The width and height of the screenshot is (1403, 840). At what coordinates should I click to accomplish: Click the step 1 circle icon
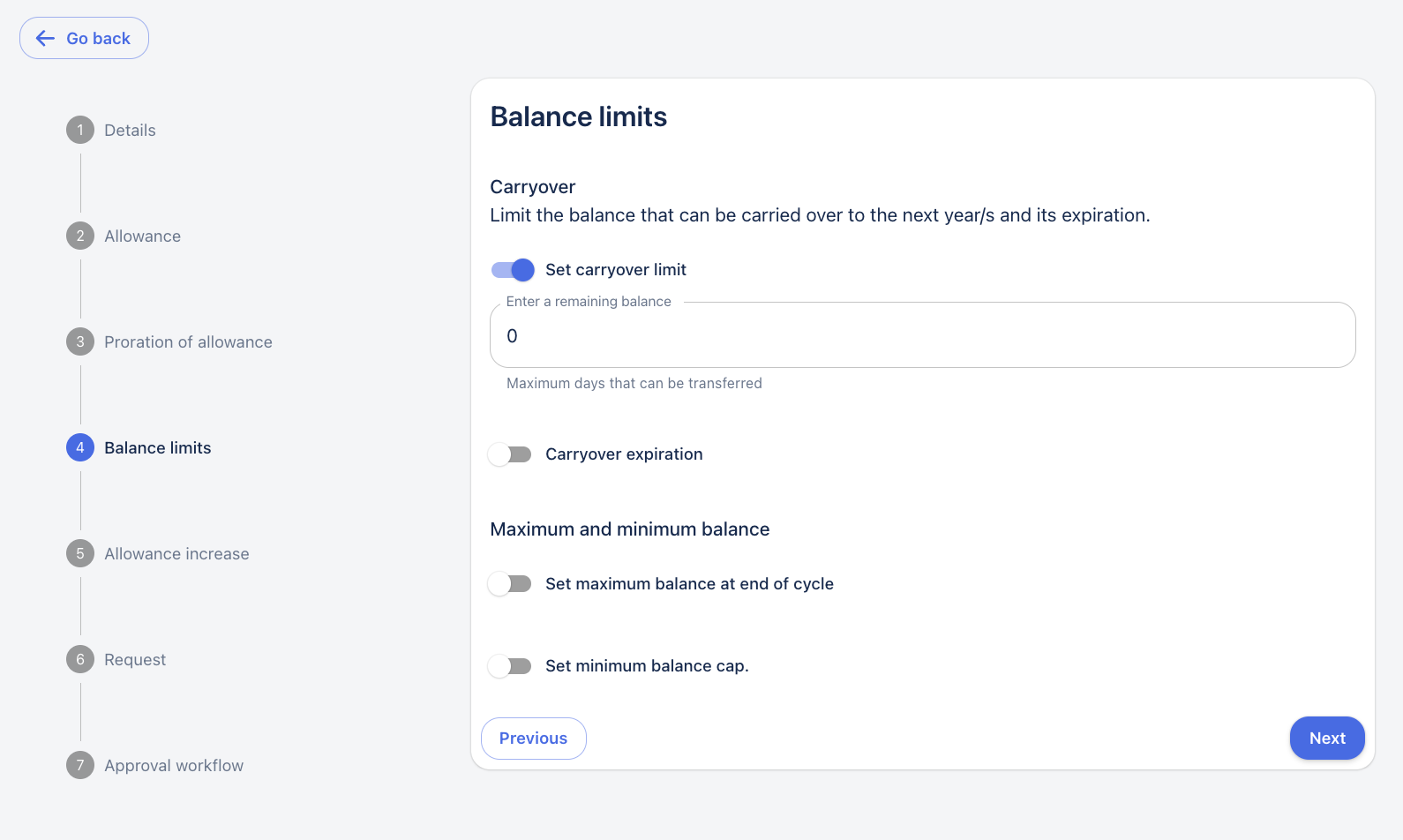[x=80, y=130]
